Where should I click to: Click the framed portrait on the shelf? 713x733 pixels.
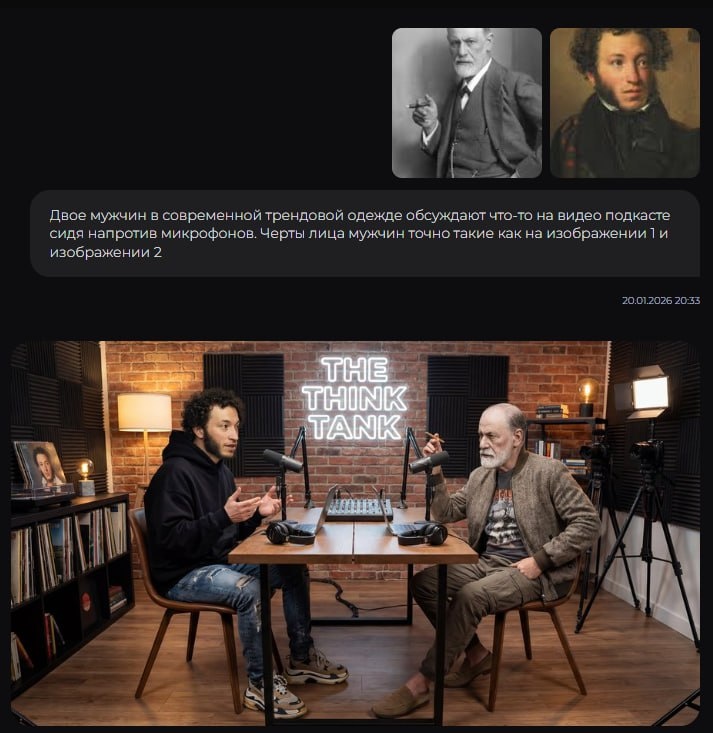40,464
